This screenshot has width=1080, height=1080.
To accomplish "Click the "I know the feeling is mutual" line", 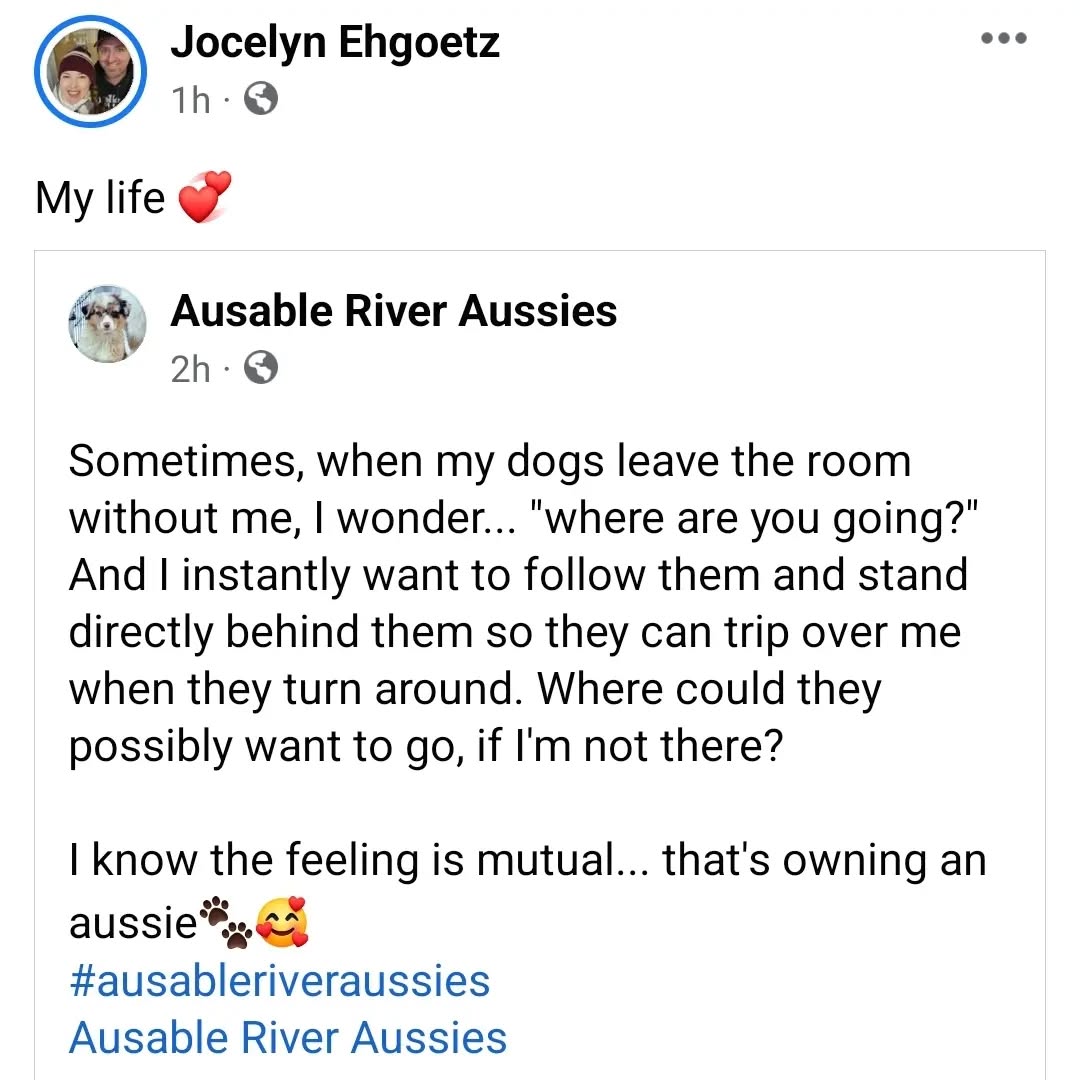I will coord(527,860).
